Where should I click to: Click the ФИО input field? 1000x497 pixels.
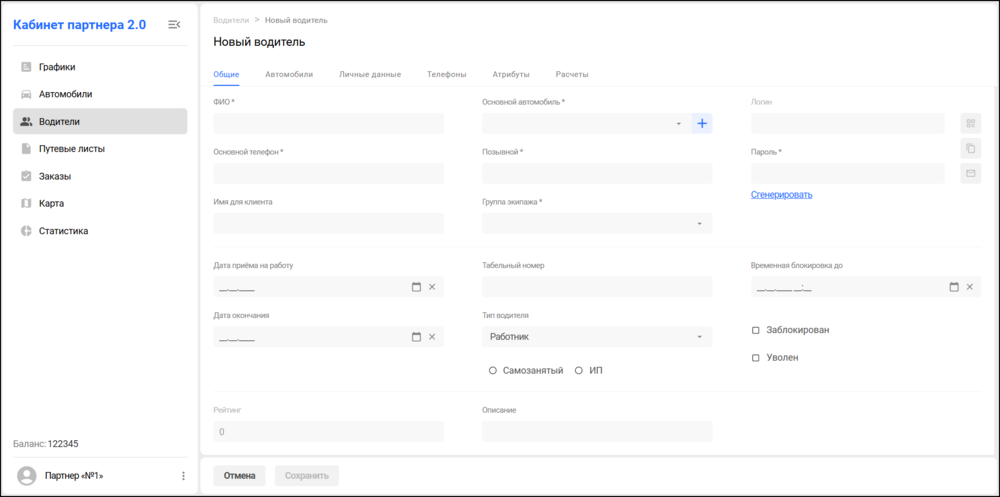pos(328,123)
